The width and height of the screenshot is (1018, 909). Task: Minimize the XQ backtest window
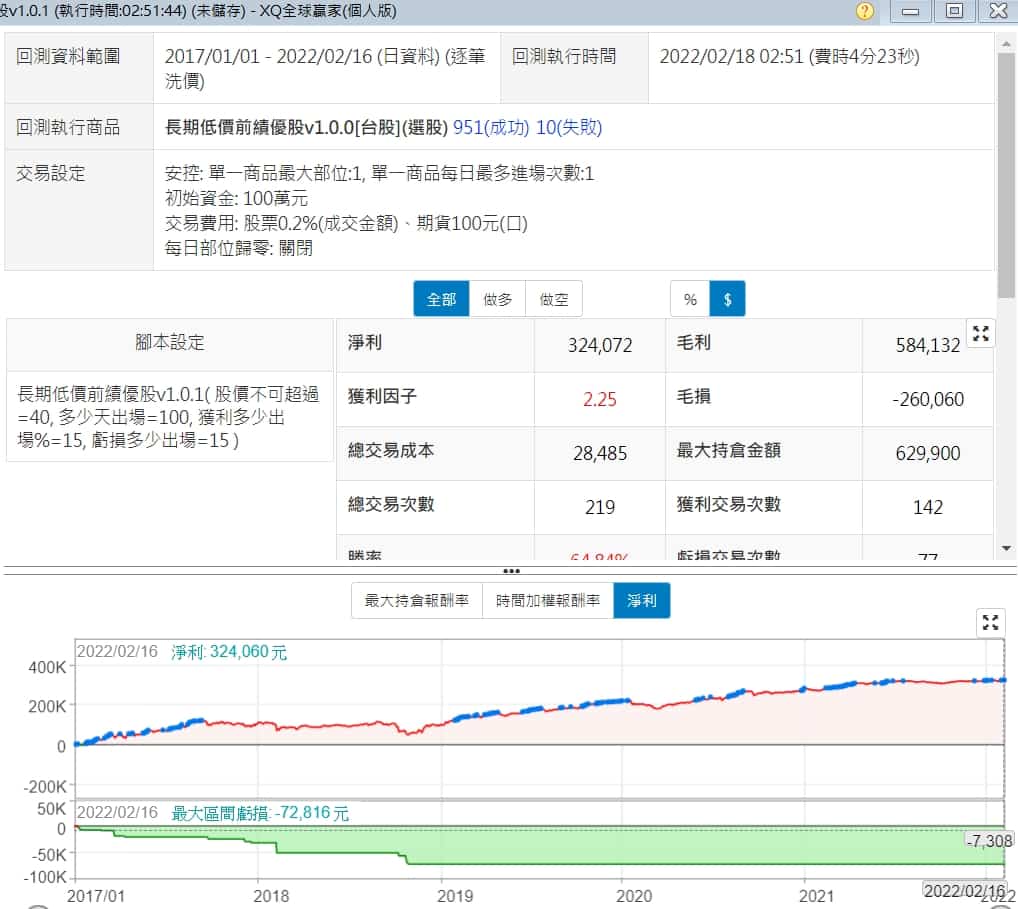tap(910, 11)
